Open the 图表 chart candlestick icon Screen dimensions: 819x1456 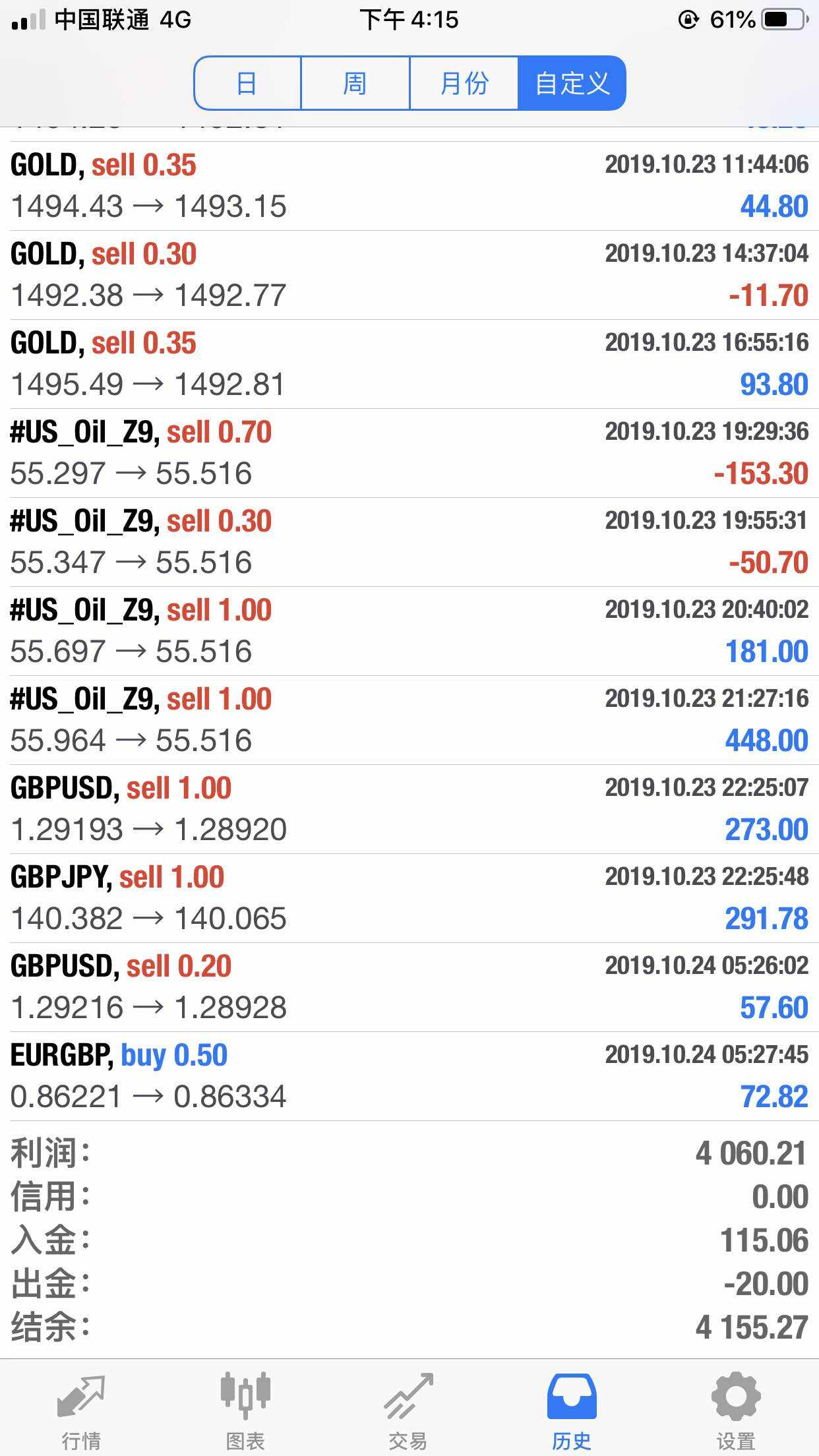(245, 1395)
